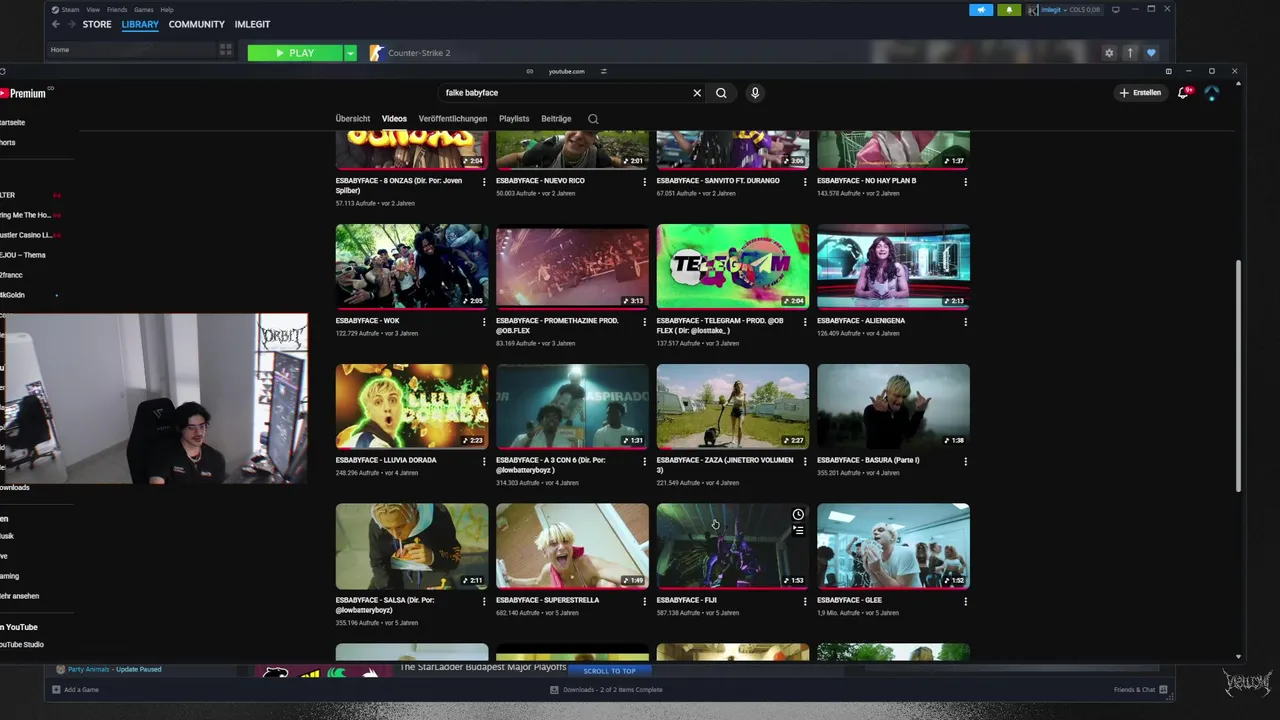Click Add a Game in Steam

point(76,690)
